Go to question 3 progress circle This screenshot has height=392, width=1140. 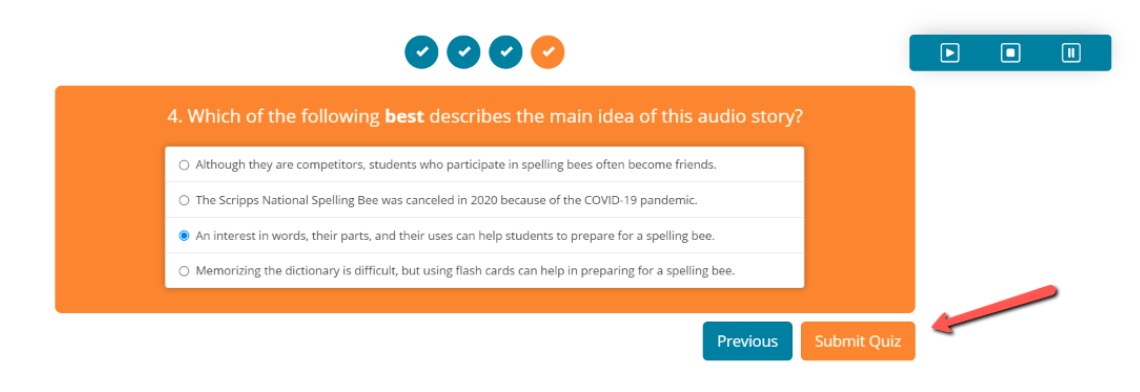506,52
